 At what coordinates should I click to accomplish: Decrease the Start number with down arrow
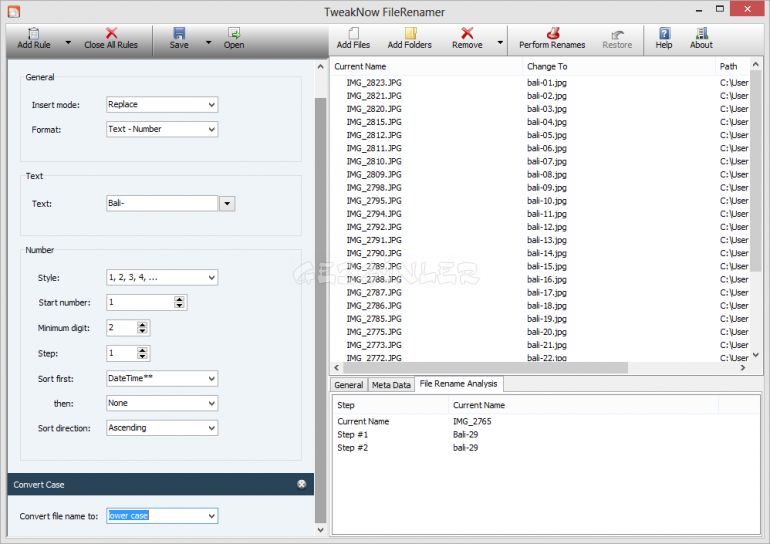[180, 306]
